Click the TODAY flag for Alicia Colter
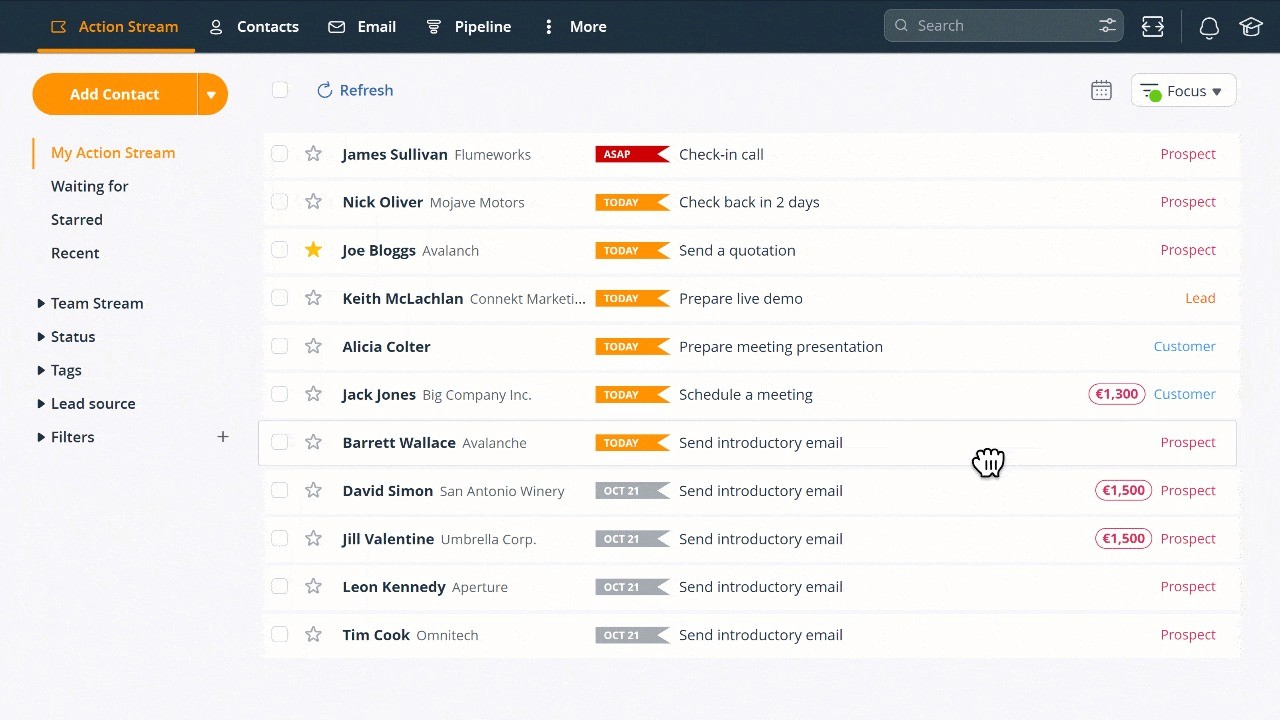 tap(632, 346)
